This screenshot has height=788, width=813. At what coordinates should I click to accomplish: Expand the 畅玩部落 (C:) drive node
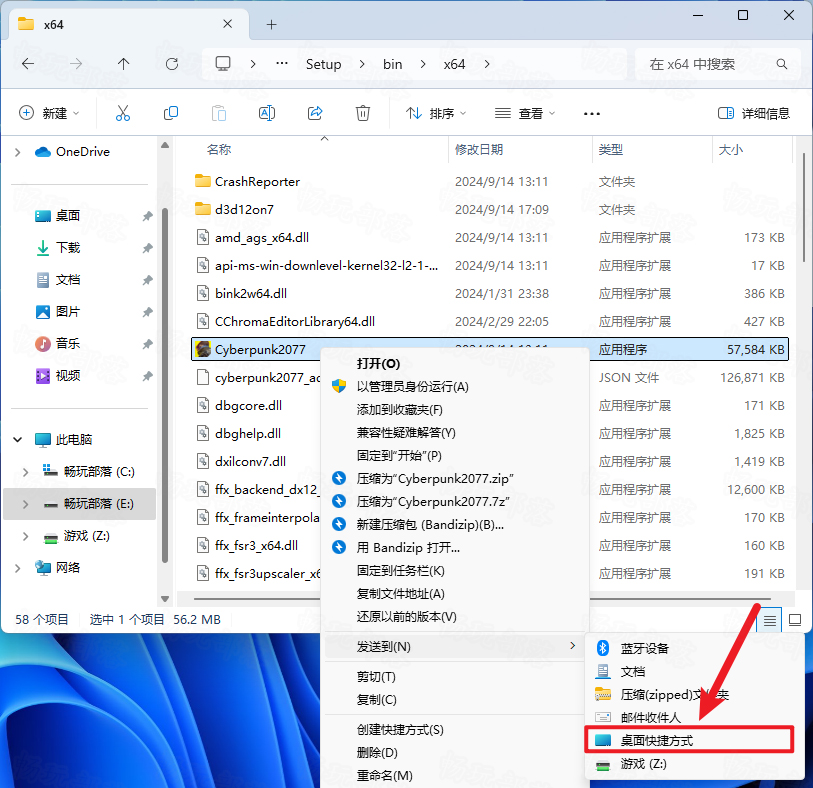click(25, 472)
